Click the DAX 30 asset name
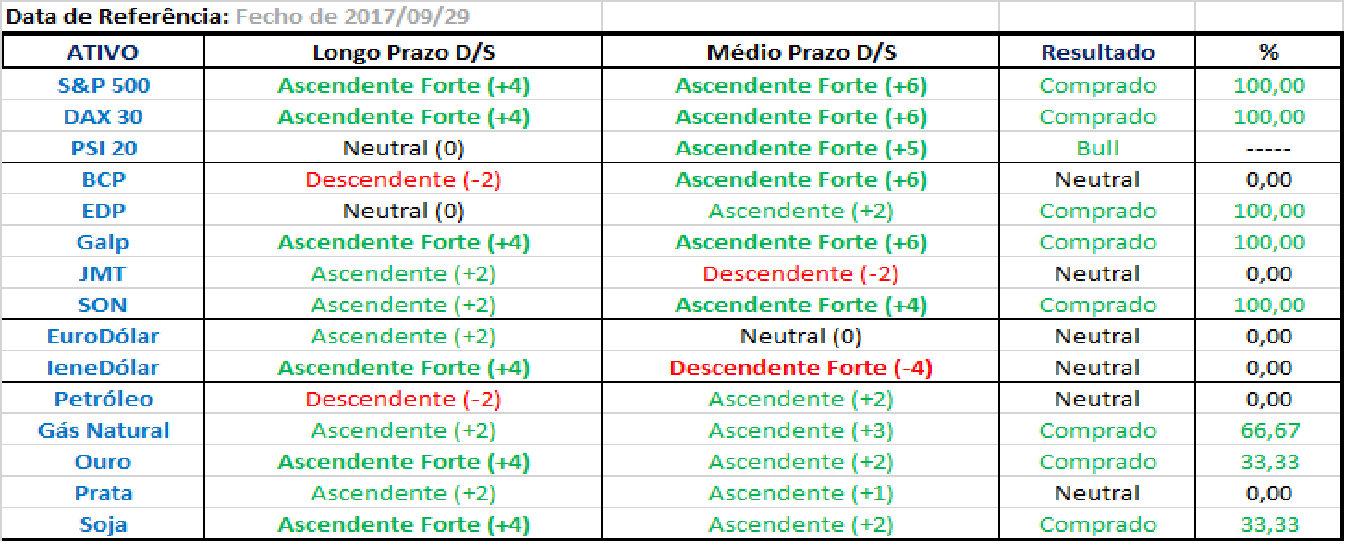This screenshot has height=553, width=1352. pyautogui.click(x=103, y=117)
